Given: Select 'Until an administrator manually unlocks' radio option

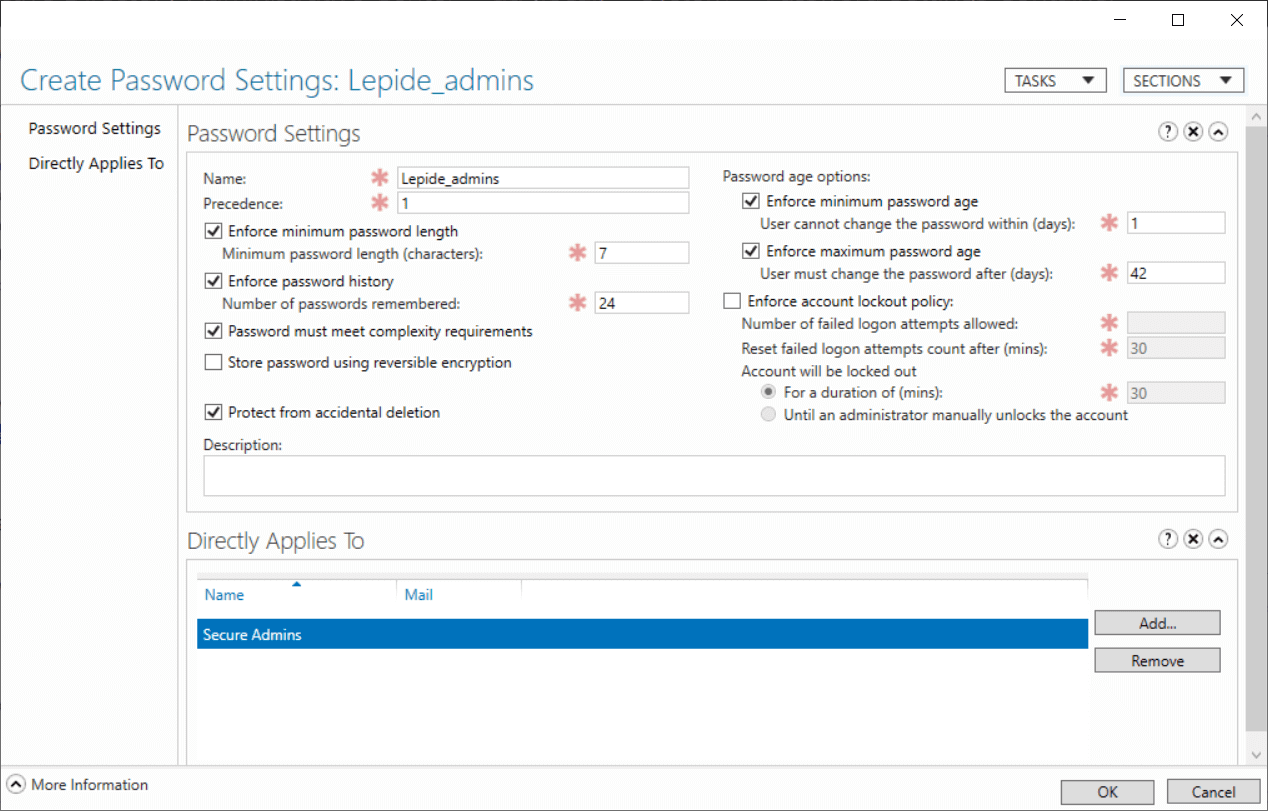Looking at the screenshot, I should (768, 414).
